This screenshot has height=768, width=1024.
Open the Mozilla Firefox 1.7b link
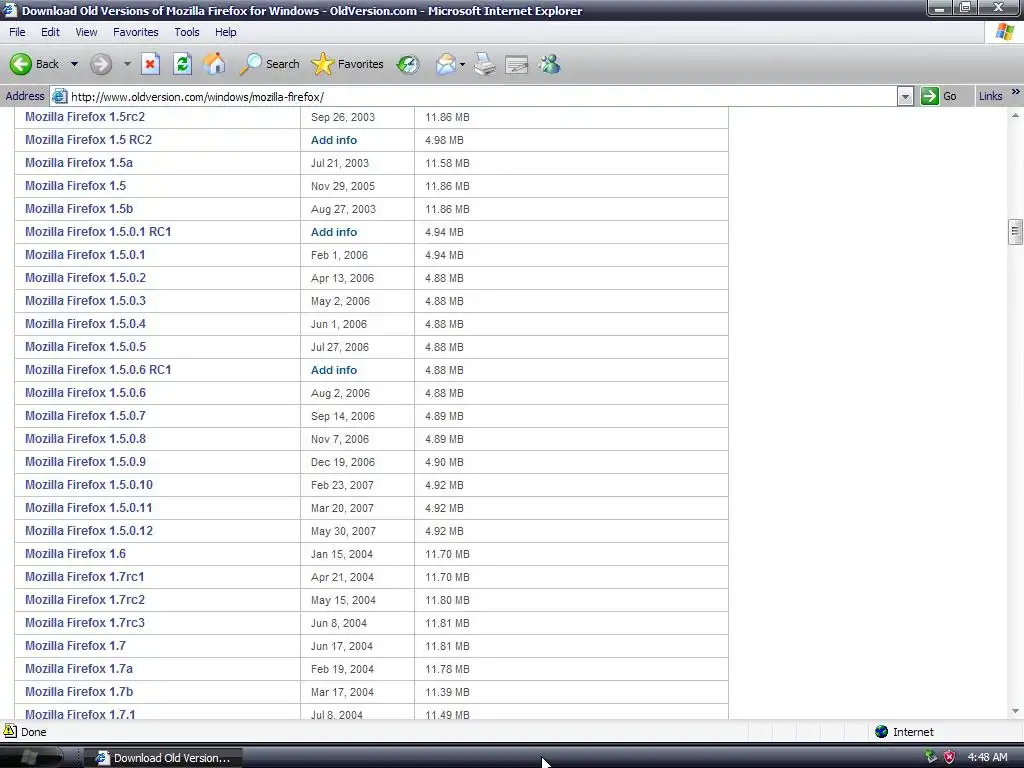(78, 692)
